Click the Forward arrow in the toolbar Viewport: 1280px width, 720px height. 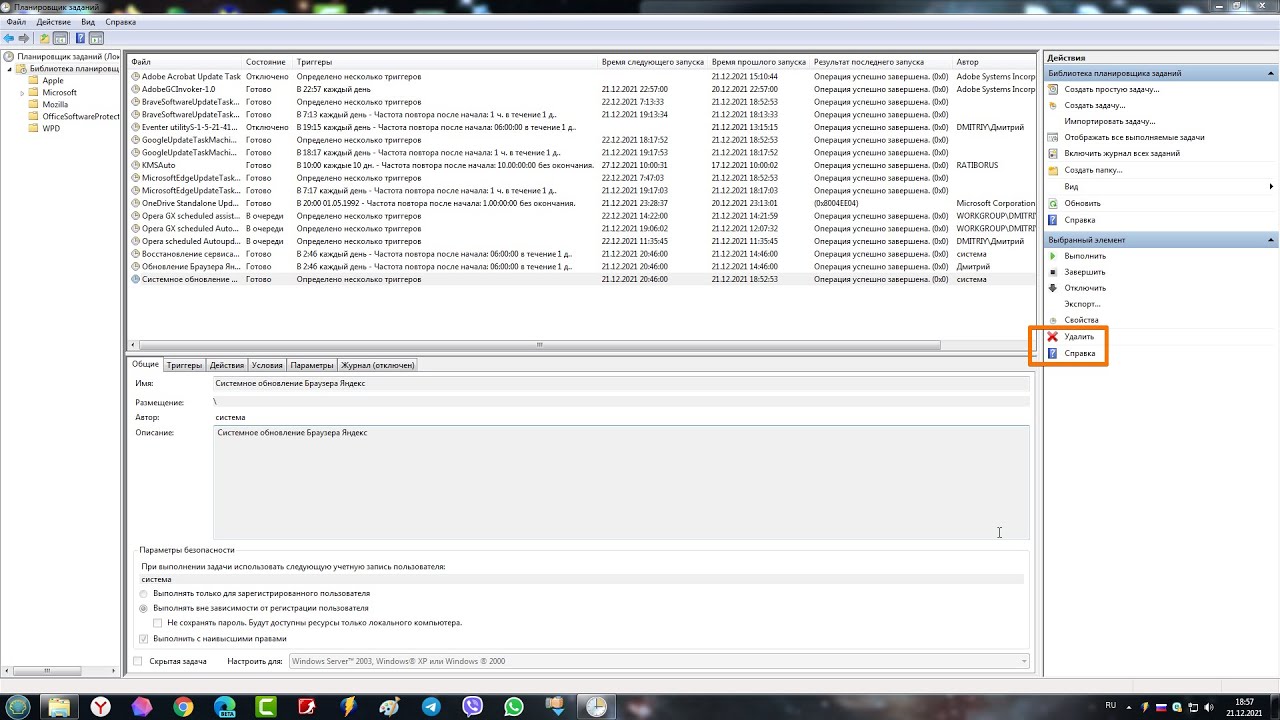click(x=24, y=38)
